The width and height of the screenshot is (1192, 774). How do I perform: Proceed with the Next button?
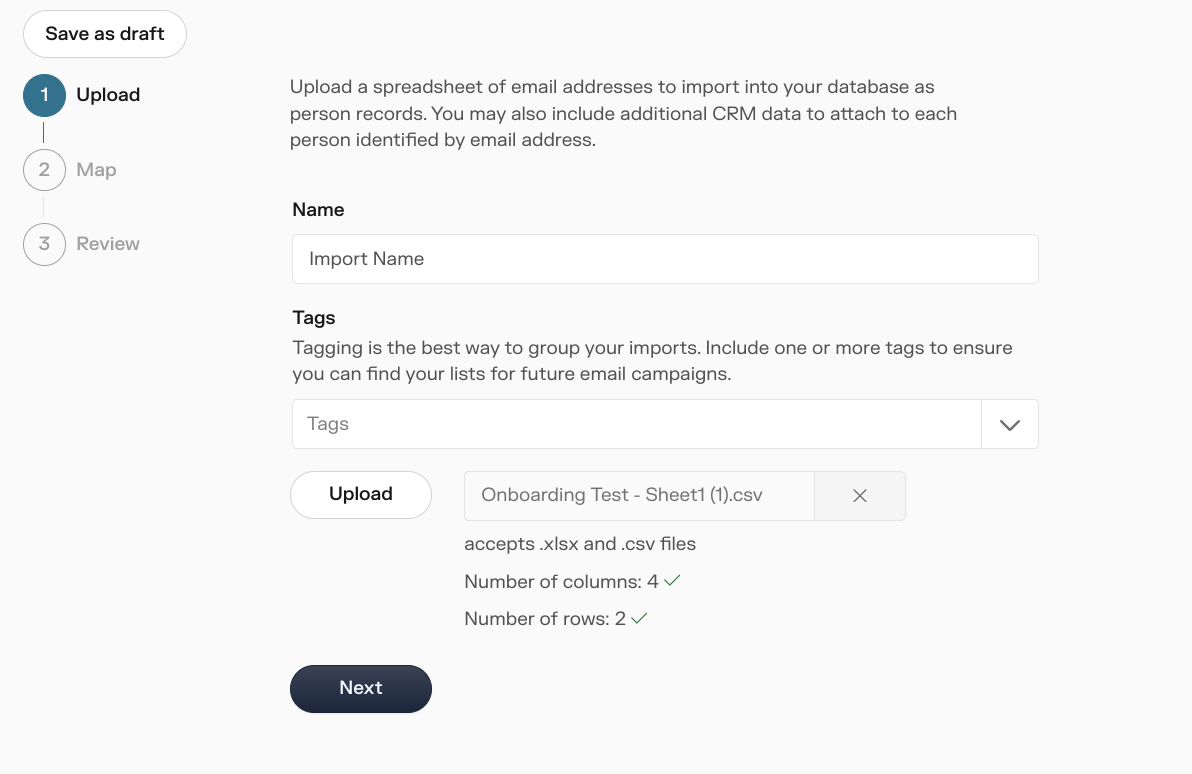click(x=361, y=689)
